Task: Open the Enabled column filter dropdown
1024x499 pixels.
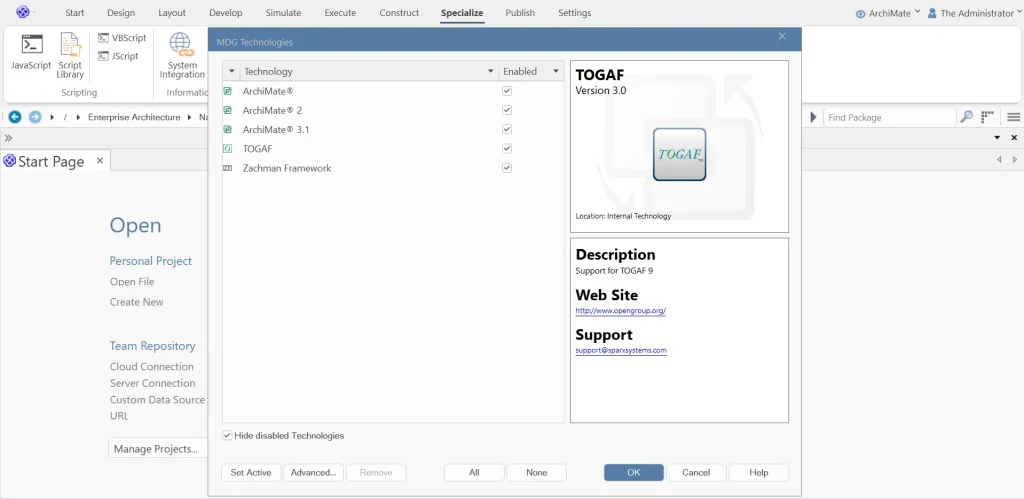Action: 556,71
